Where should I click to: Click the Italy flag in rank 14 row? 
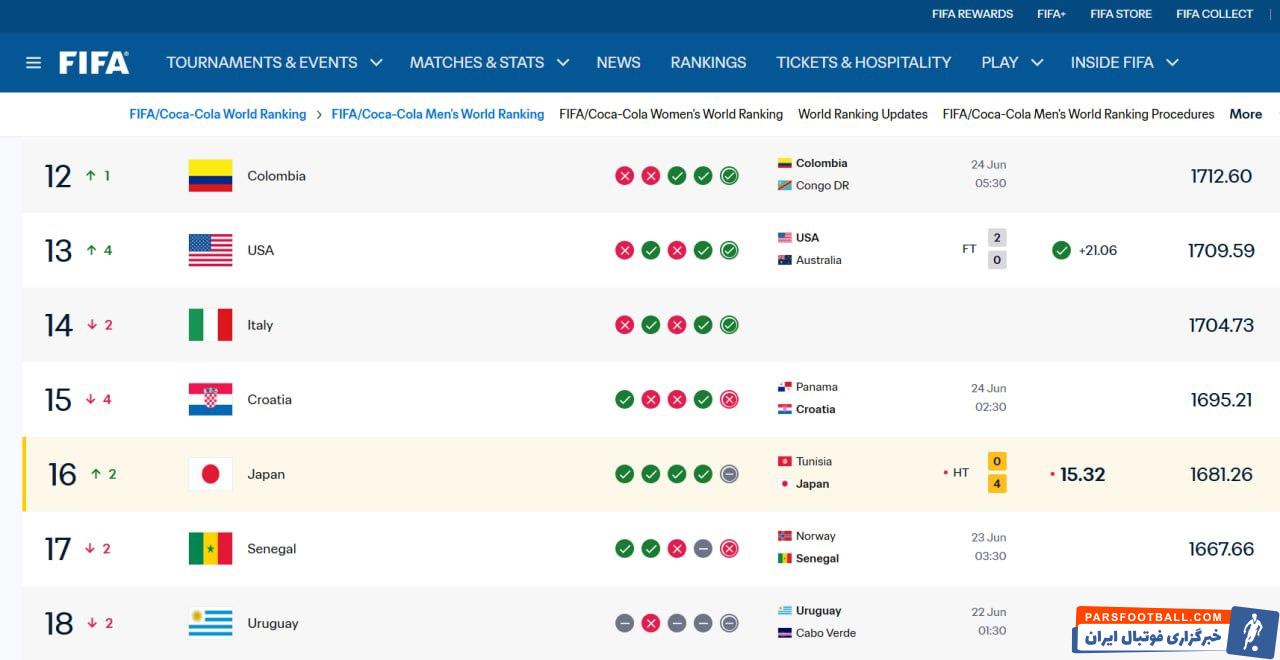tap(210, 325)
